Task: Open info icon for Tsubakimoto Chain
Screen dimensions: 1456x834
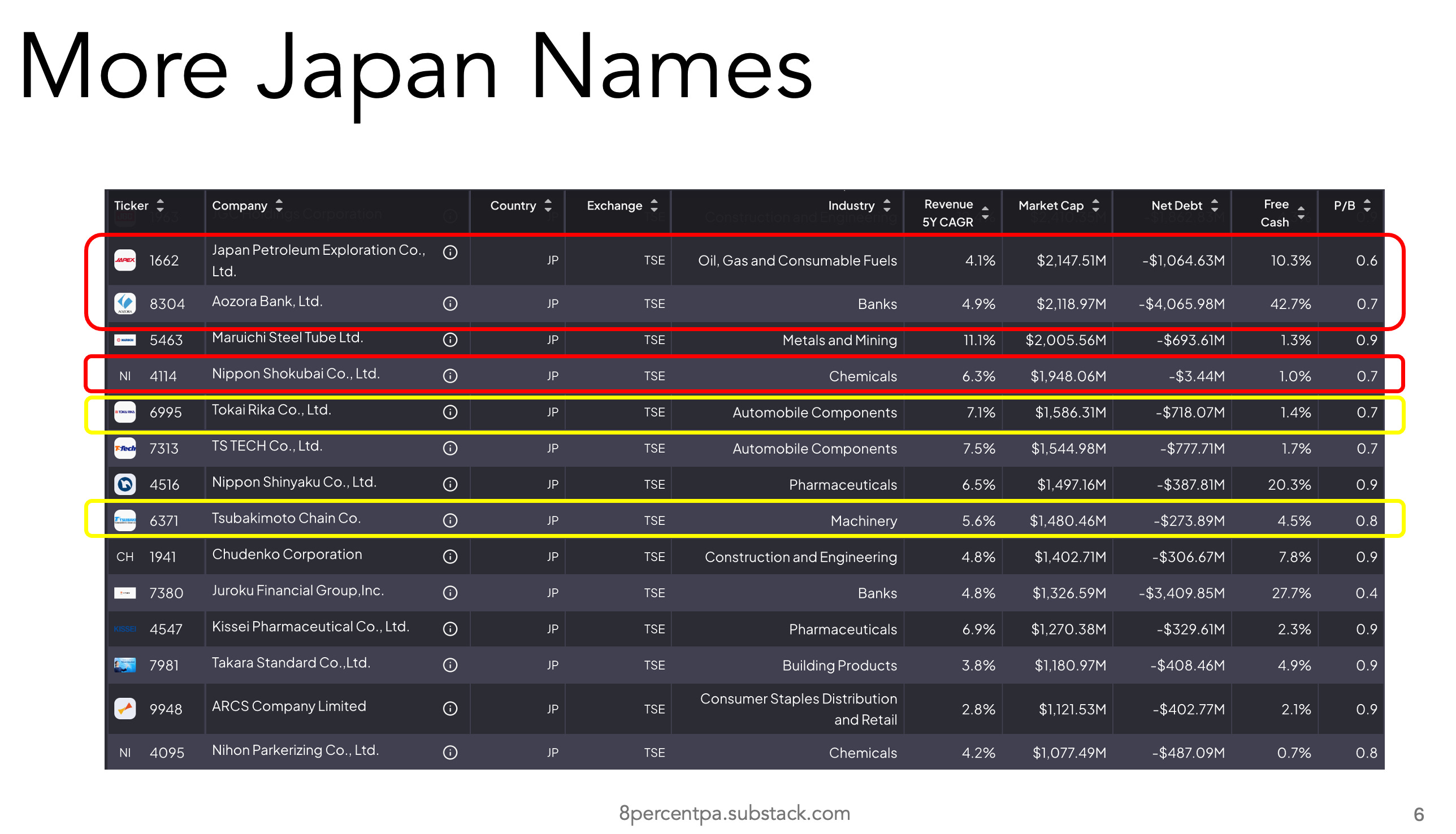Action: coord(450,520)
